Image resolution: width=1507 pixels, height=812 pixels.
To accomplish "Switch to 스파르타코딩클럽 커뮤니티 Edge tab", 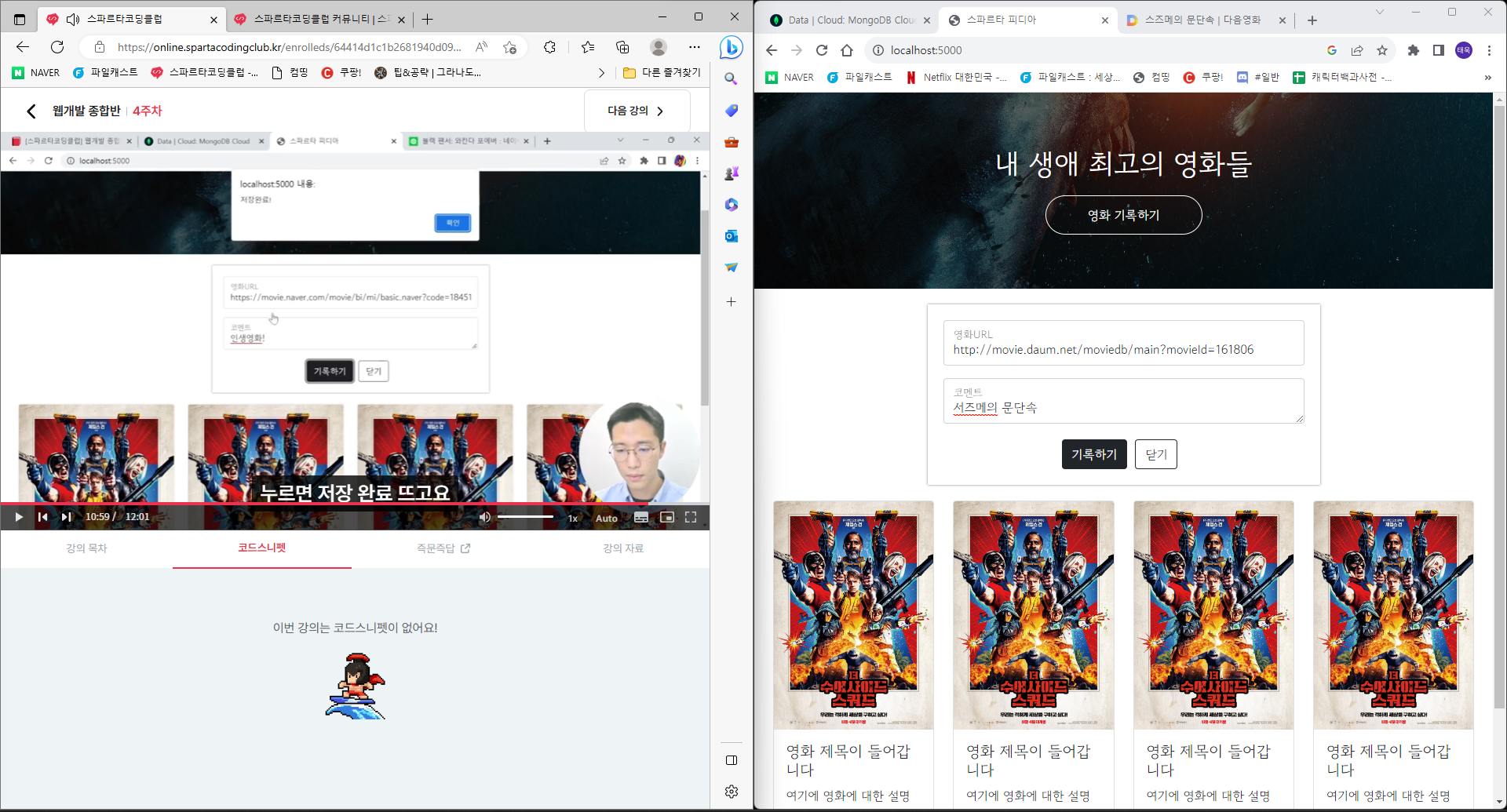I will [319, 19].
